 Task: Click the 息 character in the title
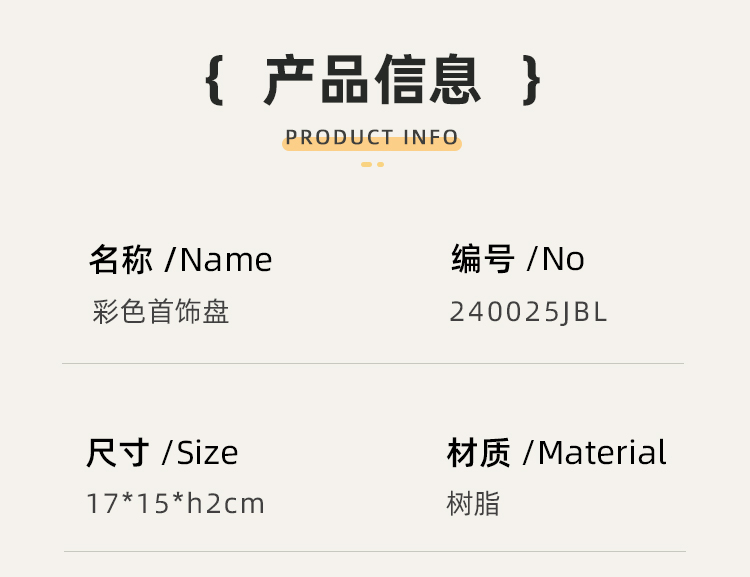click(x=454, y=79)
